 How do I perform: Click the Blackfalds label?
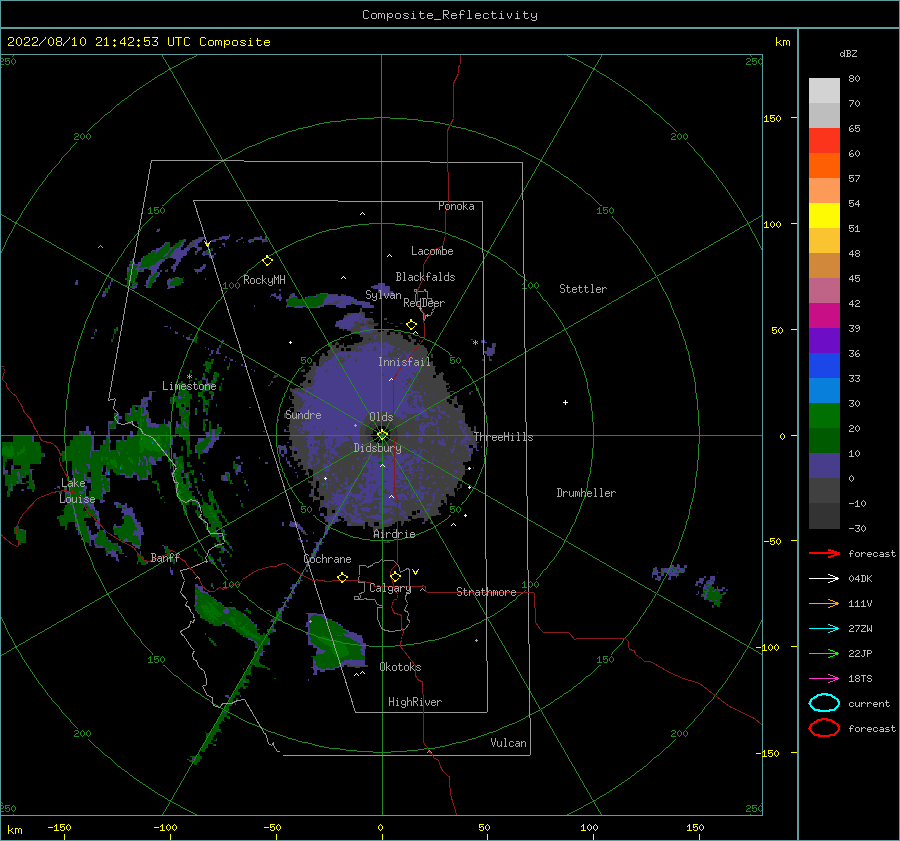coord(425,277)
